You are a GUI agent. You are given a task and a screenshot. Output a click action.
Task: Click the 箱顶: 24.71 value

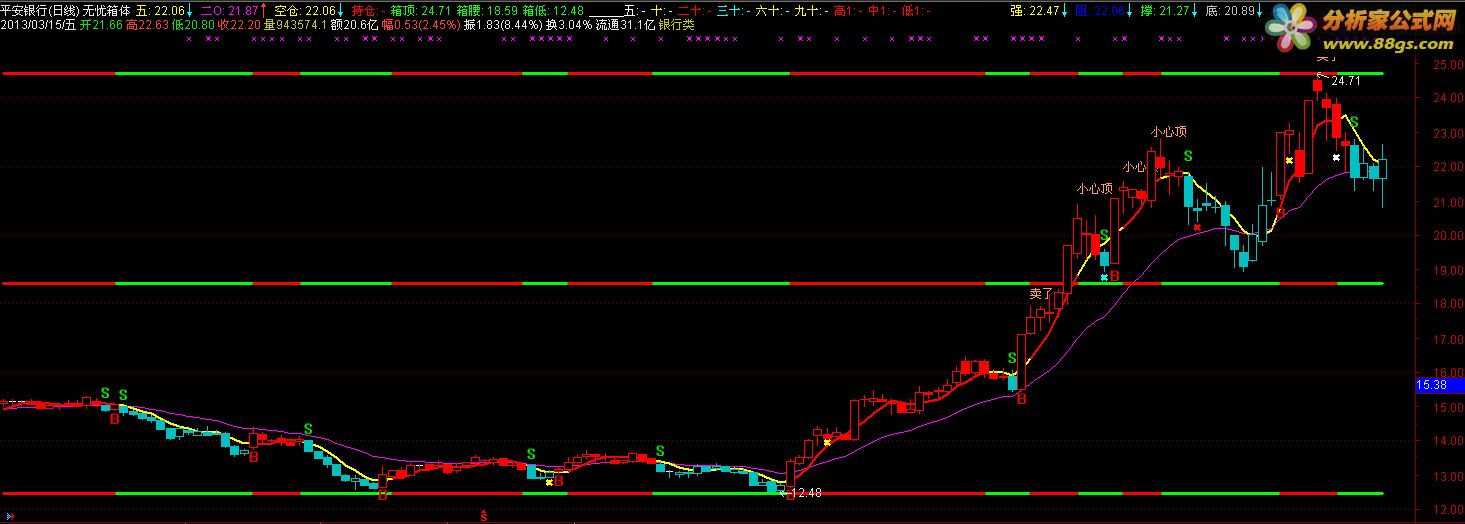coord(420,11)
